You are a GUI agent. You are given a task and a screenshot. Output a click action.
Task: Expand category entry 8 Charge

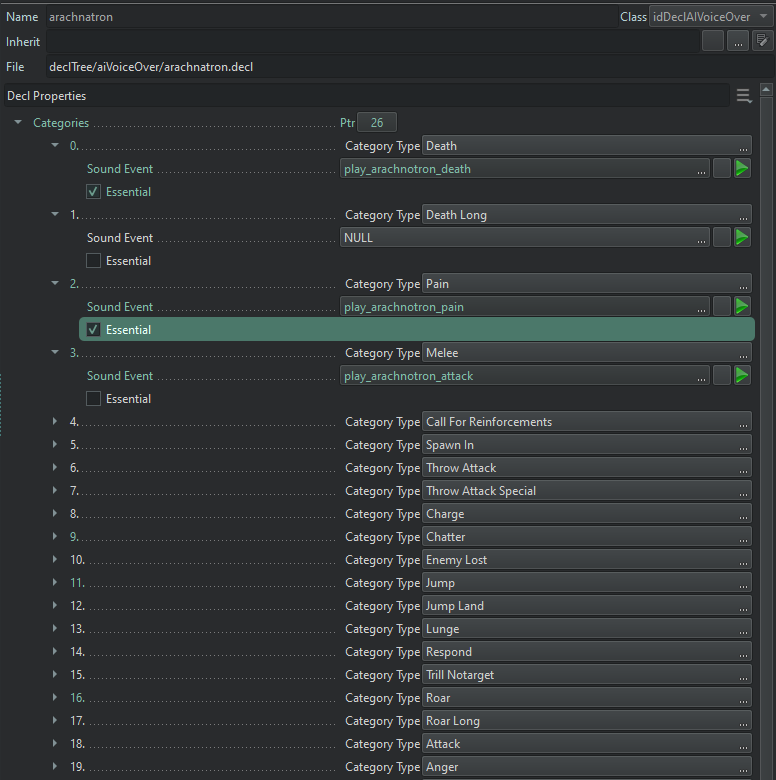[55, 513]
